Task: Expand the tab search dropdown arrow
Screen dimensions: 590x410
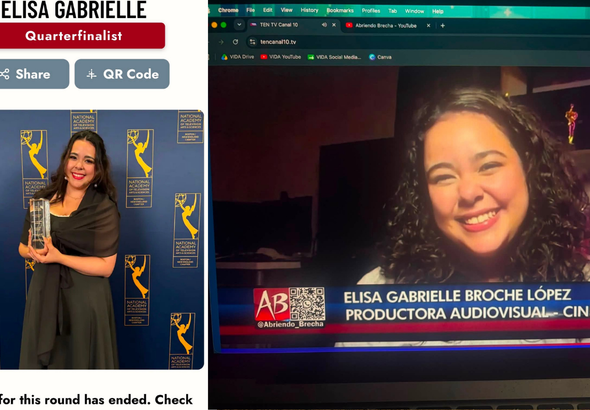Action: [239, 25]
